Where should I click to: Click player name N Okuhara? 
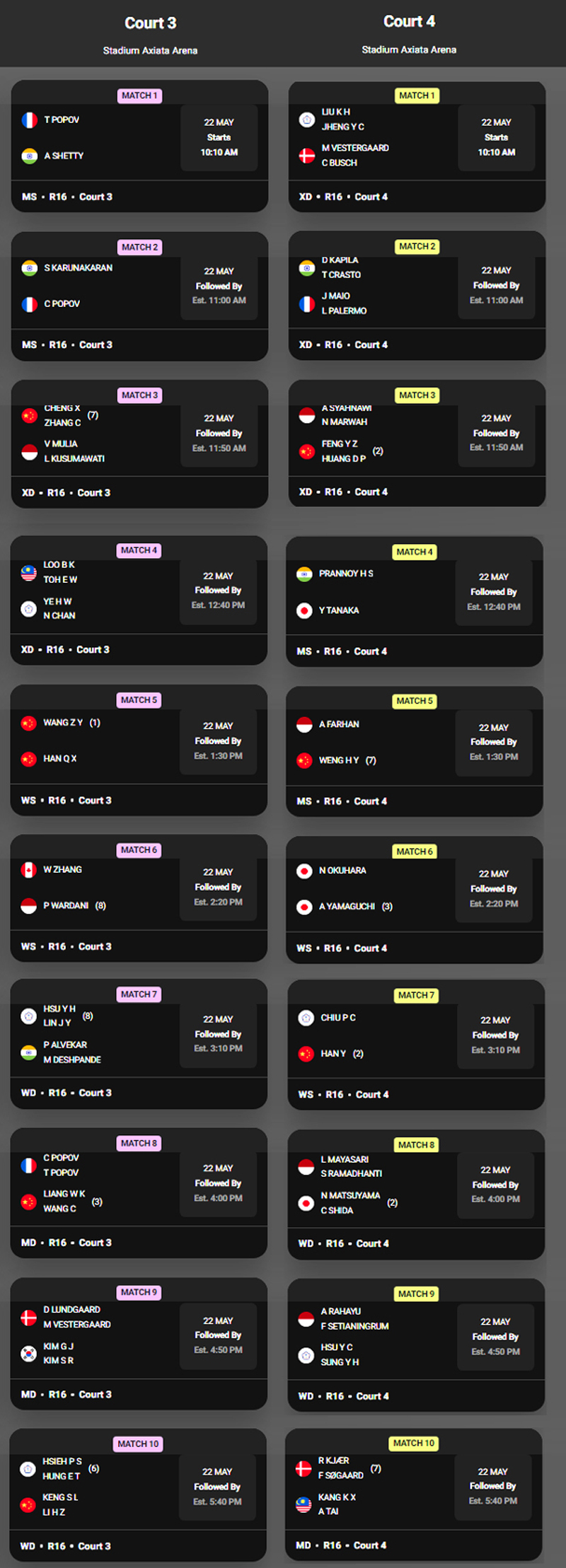[342, 871]
